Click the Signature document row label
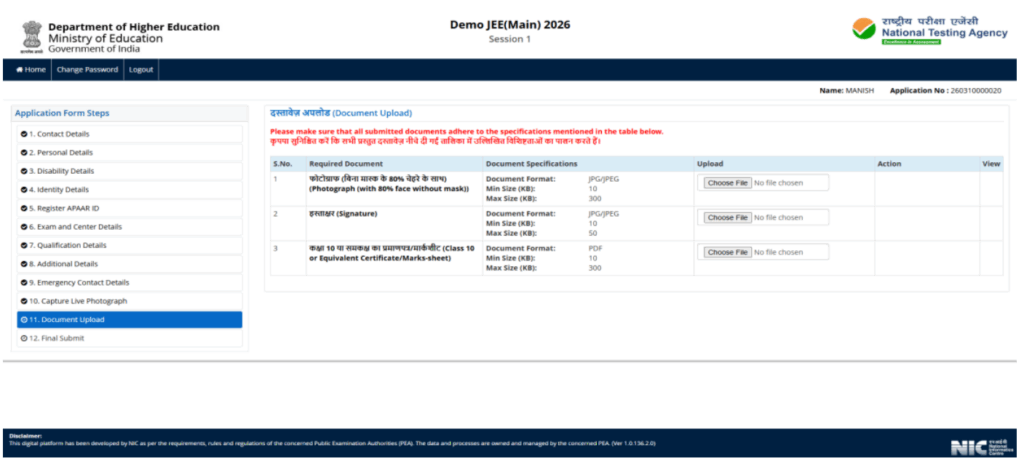1024x464 pixels. point(344,214)
